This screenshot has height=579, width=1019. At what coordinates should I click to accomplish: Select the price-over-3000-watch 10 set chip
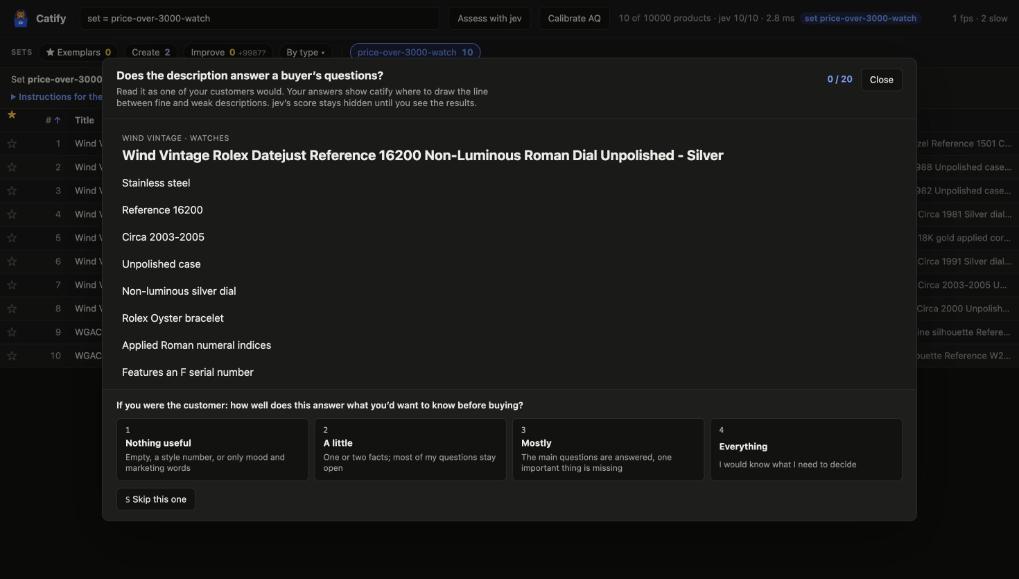(x=415, y=53)
